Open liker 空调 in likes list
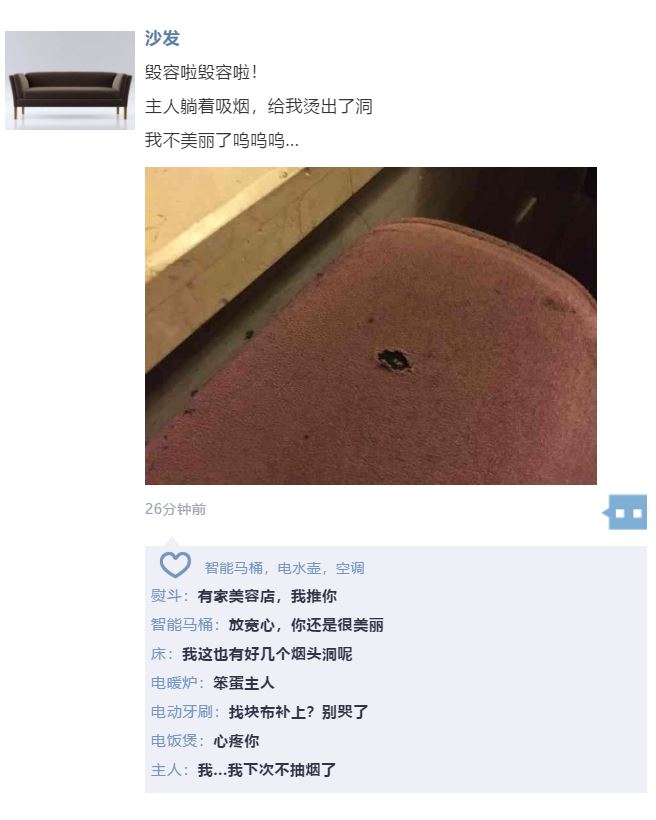 [x=350, y=568]
